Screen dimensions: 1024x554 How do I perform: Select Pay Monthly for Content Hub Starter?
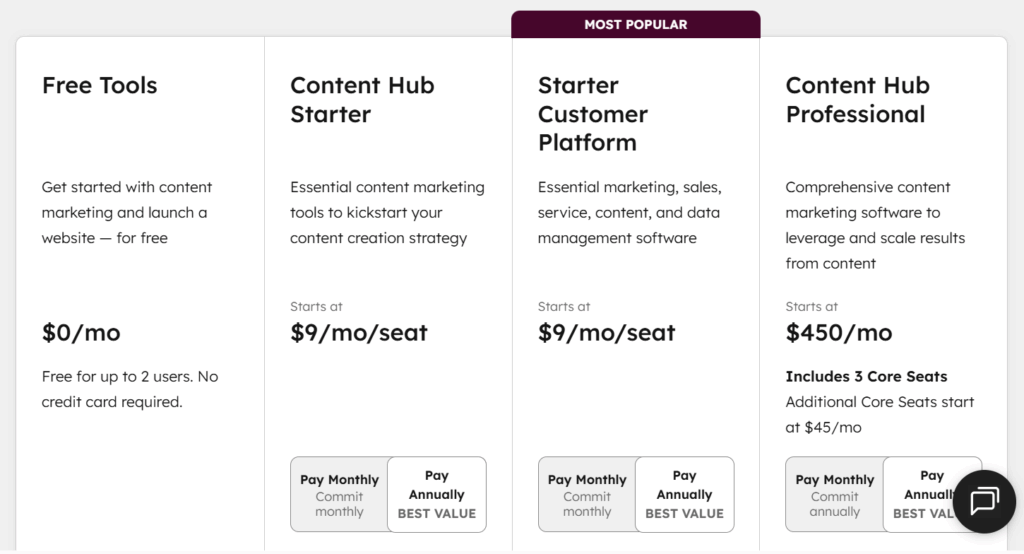(x=339, y=495)
